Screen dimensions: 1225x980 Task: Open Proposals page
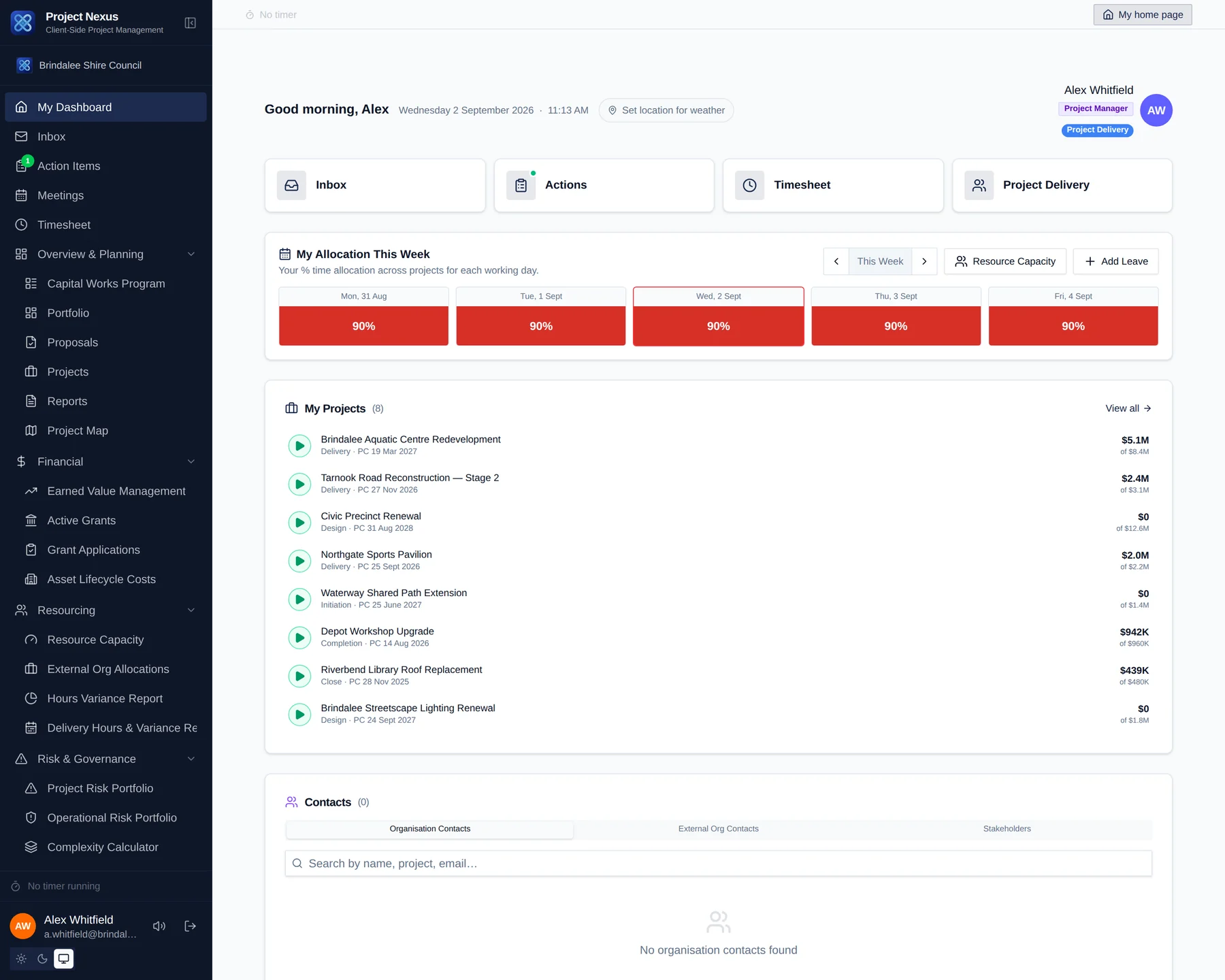coord(110,342)
